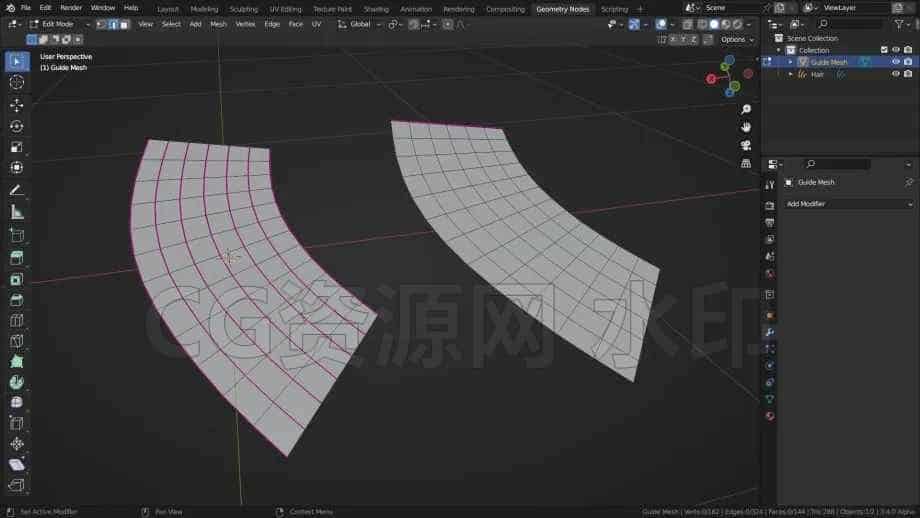Open the Mesh menu
This screenshot has width=920, height=518.
point(218,25)
